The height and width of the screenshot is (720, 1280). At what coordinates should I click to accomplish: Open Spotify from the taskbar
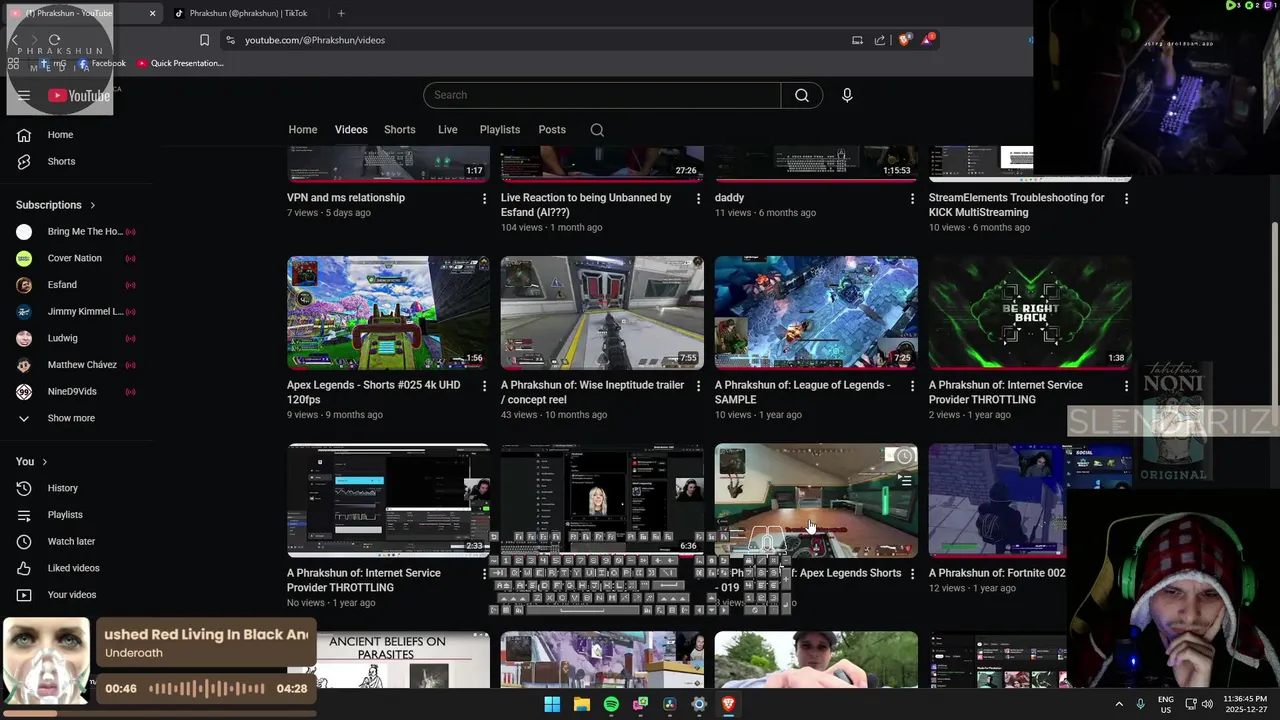tap(611, 704)
